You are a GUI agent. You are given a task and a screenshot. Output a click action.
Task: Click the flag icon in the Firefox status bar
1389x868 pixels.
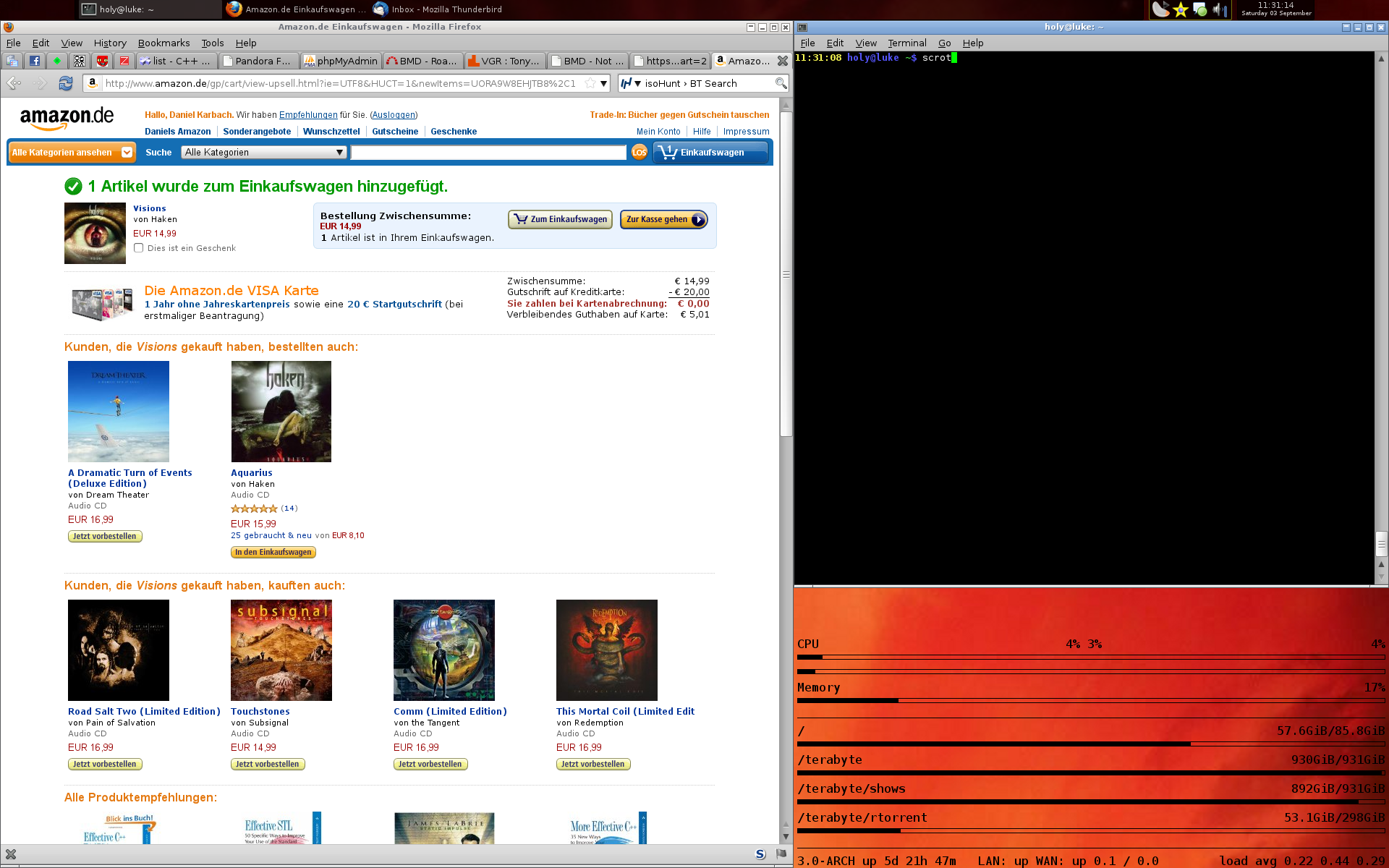pos(781,854)
